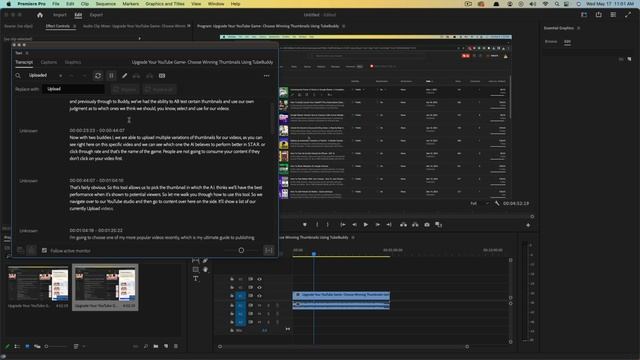Image resolution: width=640 pixels, height=360 pixels.
Task: Toggle visibility eye of the second video track
Action: coord(259,287)
